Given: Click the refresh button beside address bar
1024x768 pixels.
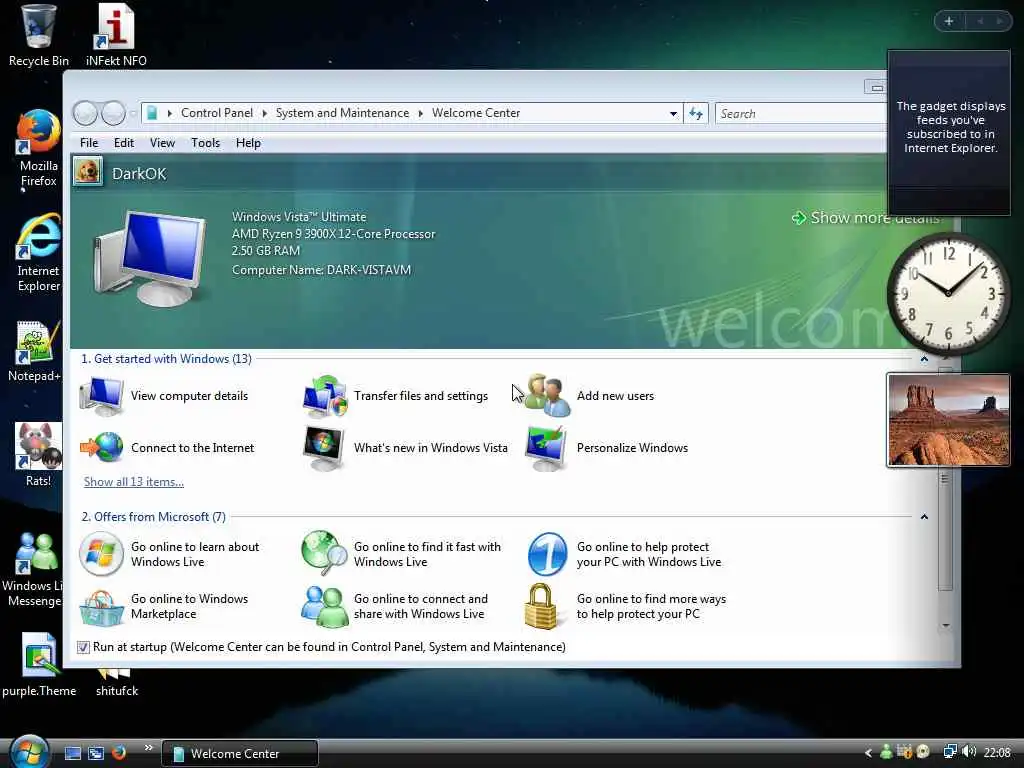Looking at the screenshot, I should (x=696, y=114).
